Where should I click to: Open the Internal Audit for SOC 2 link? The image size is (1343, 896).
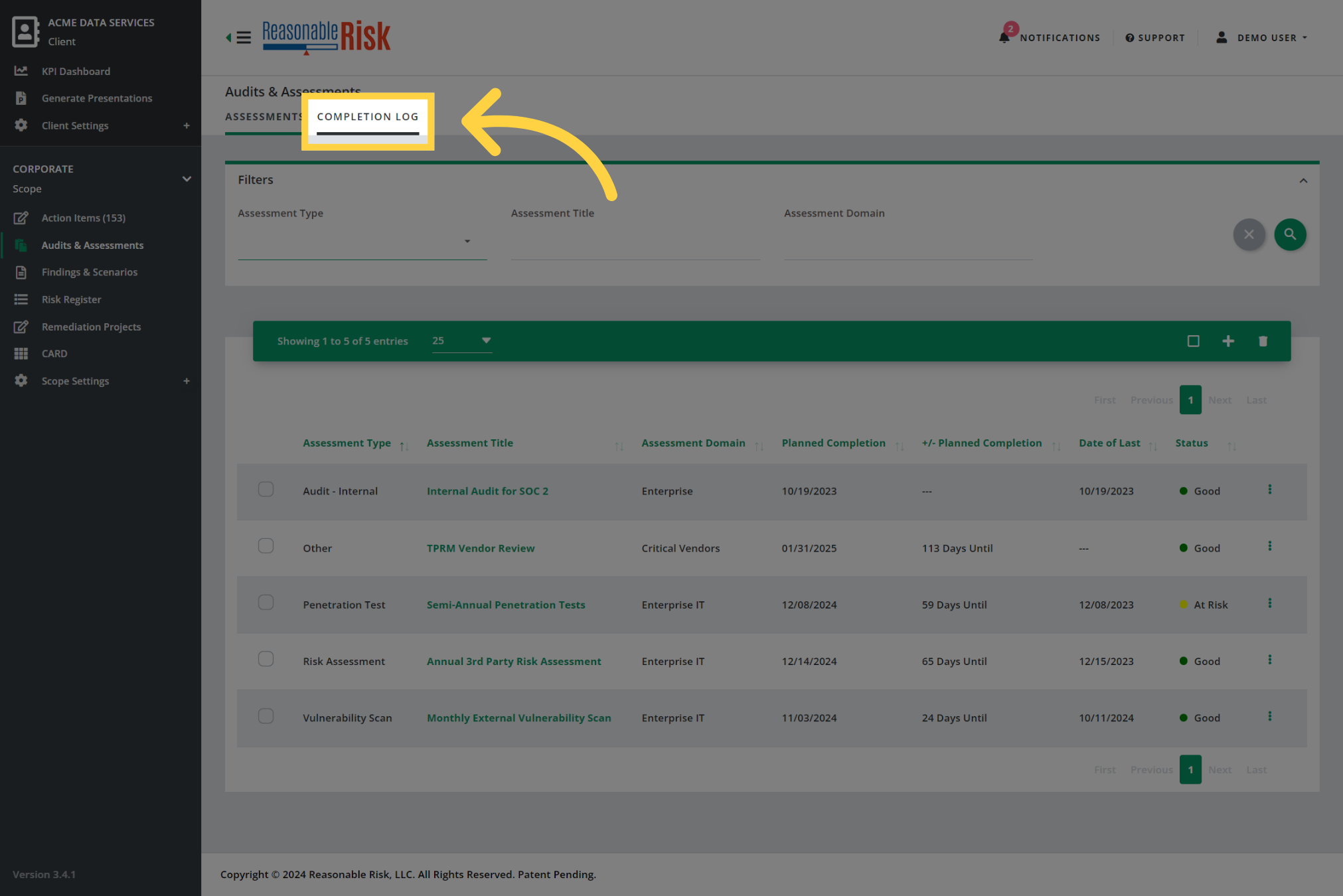pyautogui.click(x=487, y=491)
